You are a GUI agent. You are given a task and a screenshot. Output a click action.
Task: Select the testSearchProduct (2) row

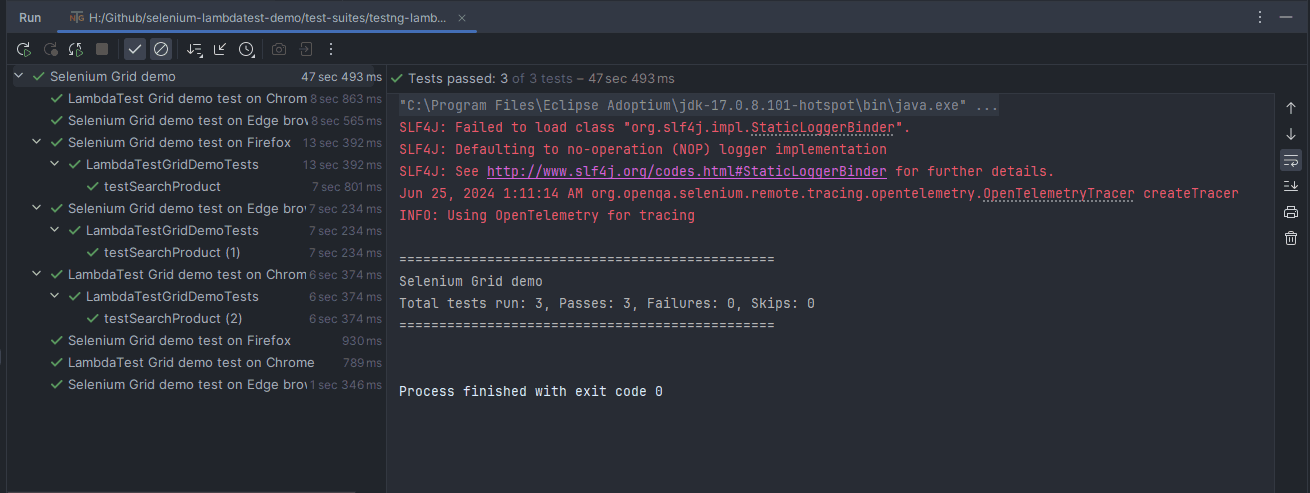197,318
